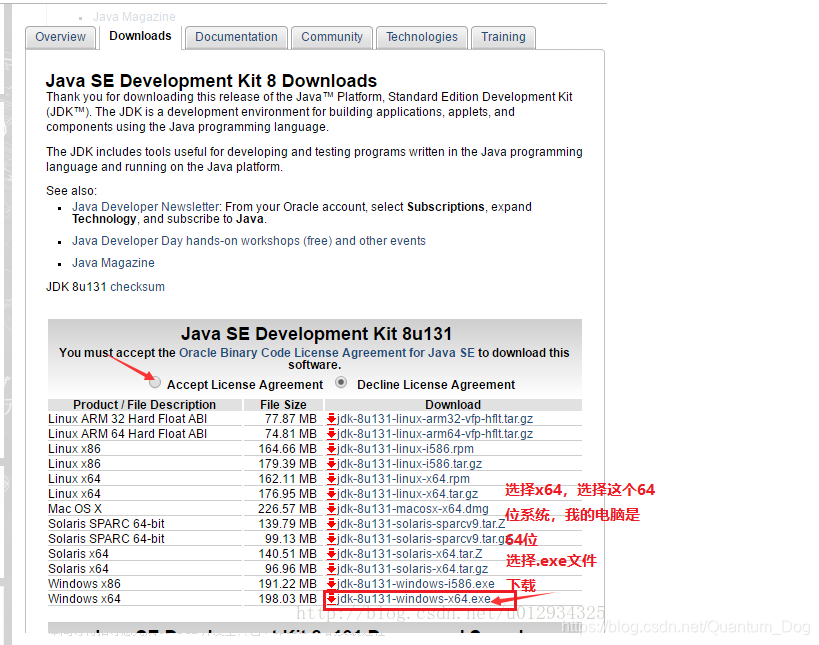The image size is (819, 645).
Task: Download jdk-8u131-solaris-x64.tar.gz link
Action: (x=413, y=569)
